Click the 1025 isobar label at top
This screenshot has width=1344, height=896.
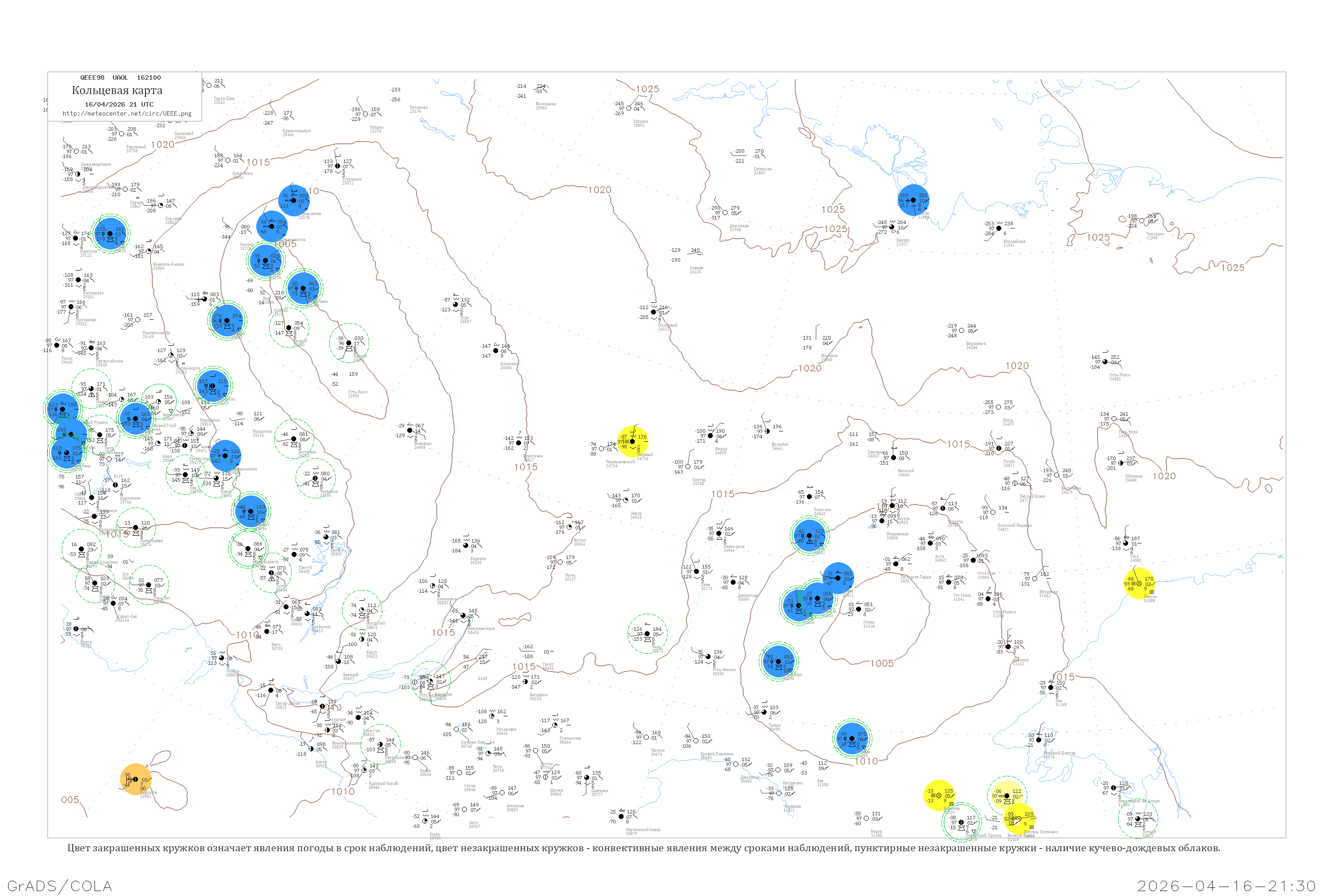(647, 89)
